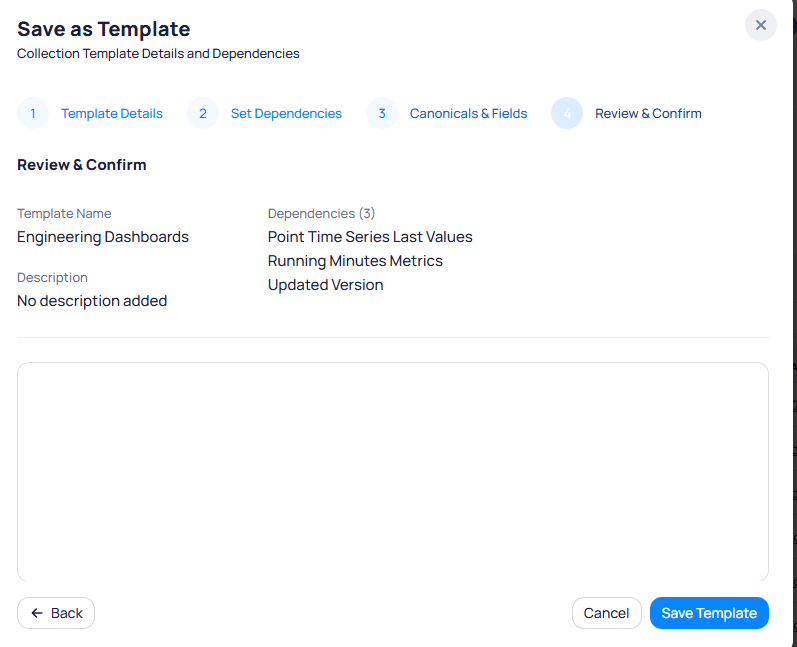The height and width of the screenshot is (647, 797).
Task: Close the Save as Template dialog
Action: [x=760, y=25]
